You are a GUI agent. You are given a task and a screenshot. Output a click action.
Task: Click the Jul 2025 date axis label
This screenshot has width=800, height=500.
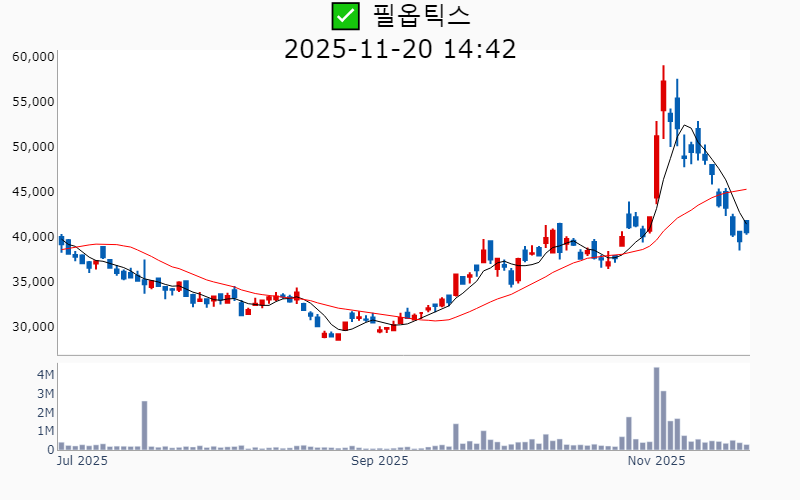point(83,461)
